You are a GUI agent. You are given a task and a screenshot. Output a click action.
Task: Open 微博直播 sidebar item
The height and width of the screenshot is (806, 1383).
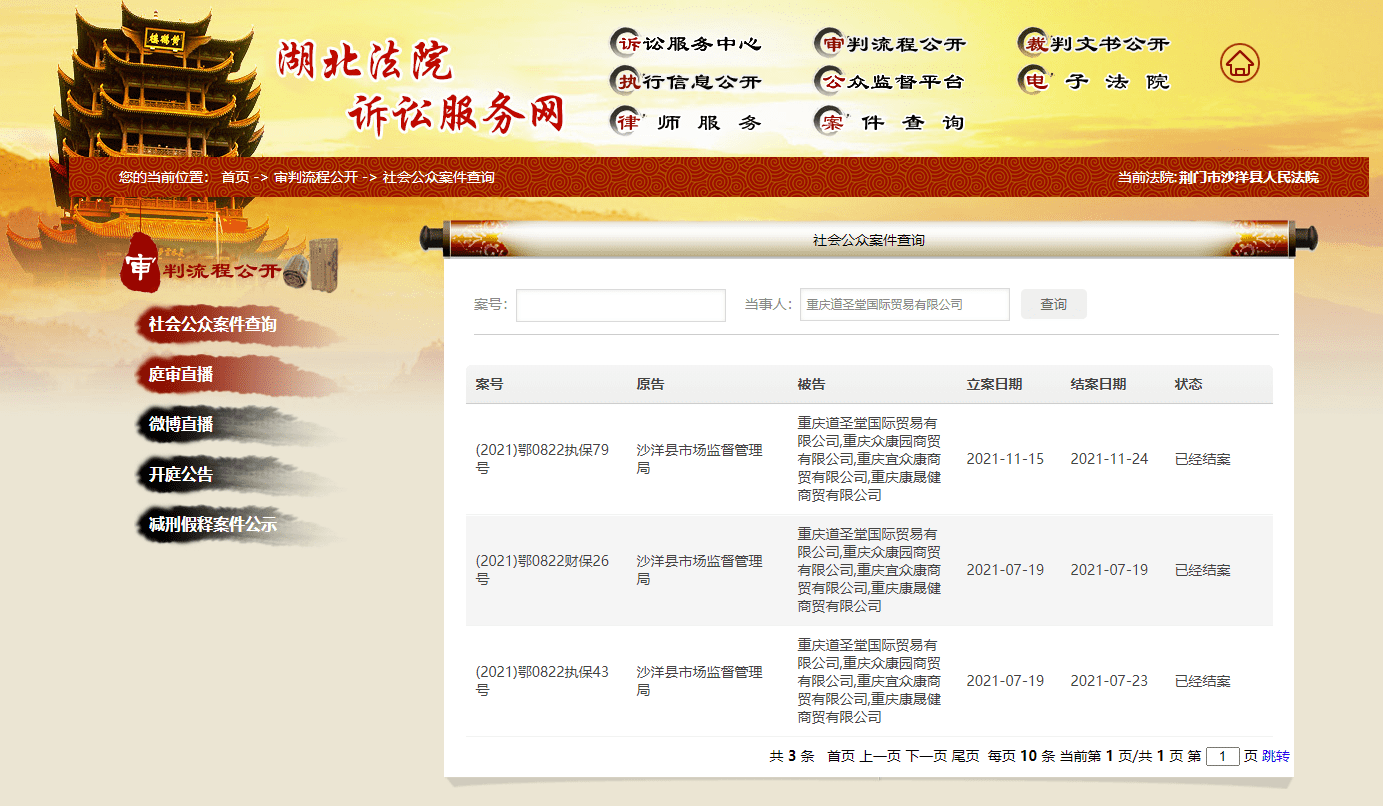click(181, 425)
